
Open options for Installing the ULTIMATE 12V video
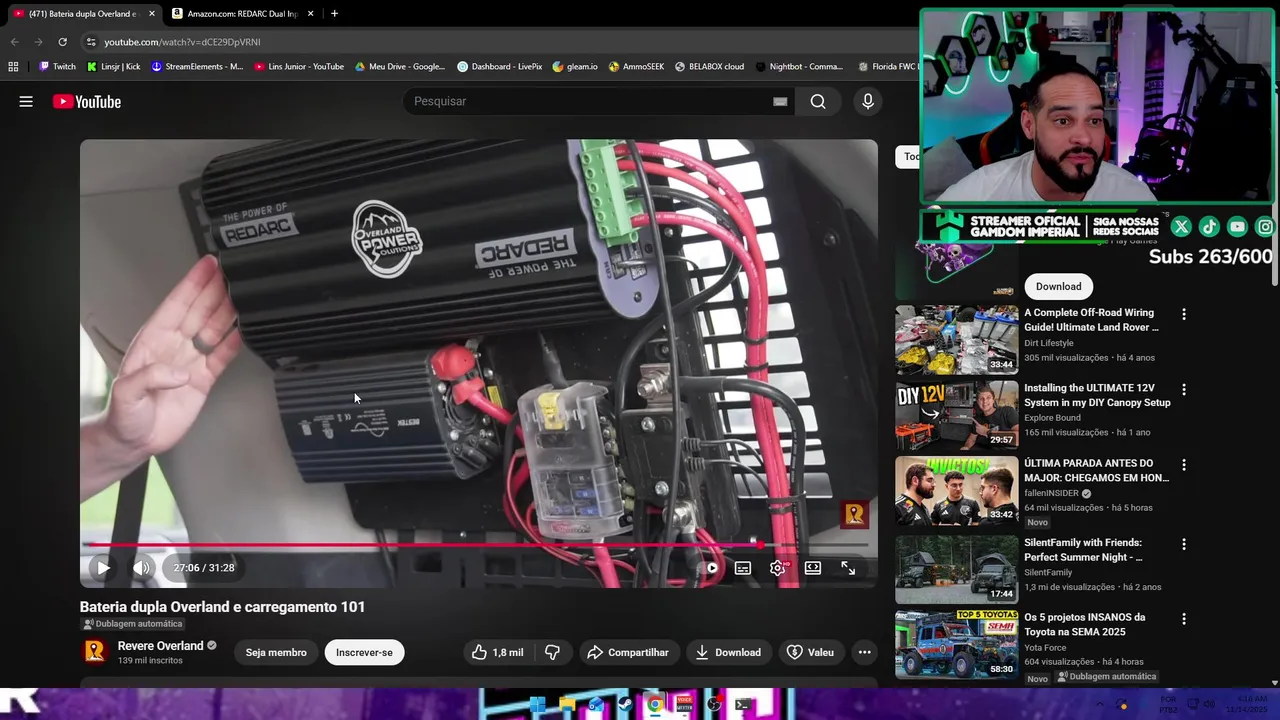1184,389
